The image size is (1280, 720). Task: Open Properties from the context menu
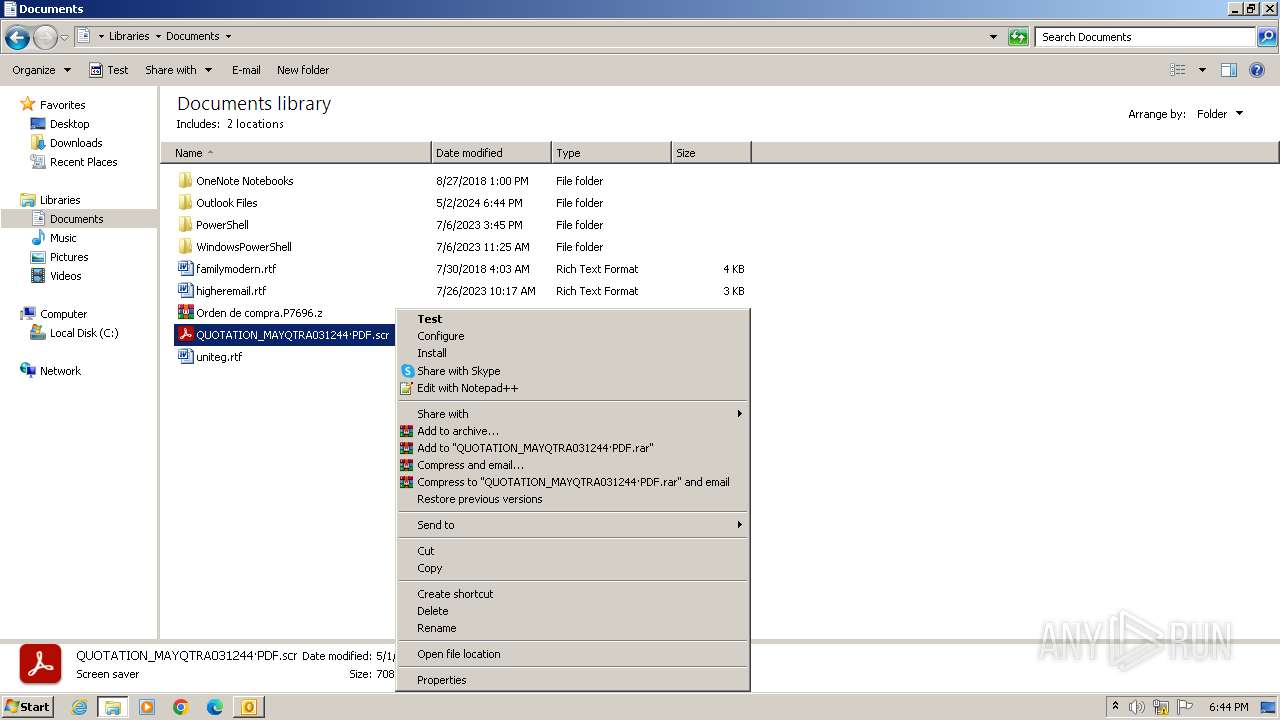click(x=573, y=680)
